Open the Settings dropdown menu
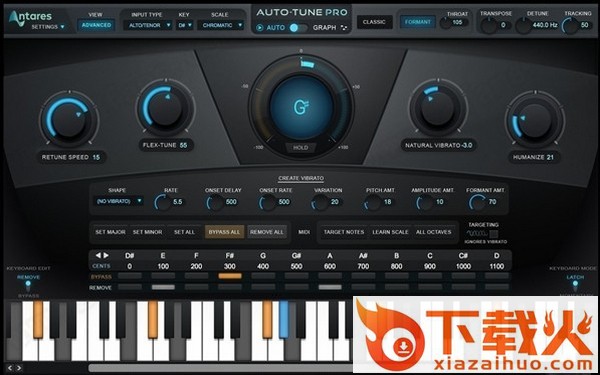This screenshot has height=375, width=600. [x=48, y=27]
